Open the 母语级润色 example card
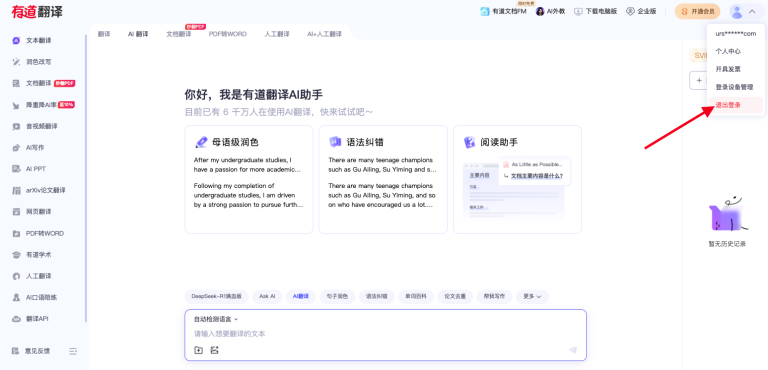768x370 pixels. click(x=249, y=179)
